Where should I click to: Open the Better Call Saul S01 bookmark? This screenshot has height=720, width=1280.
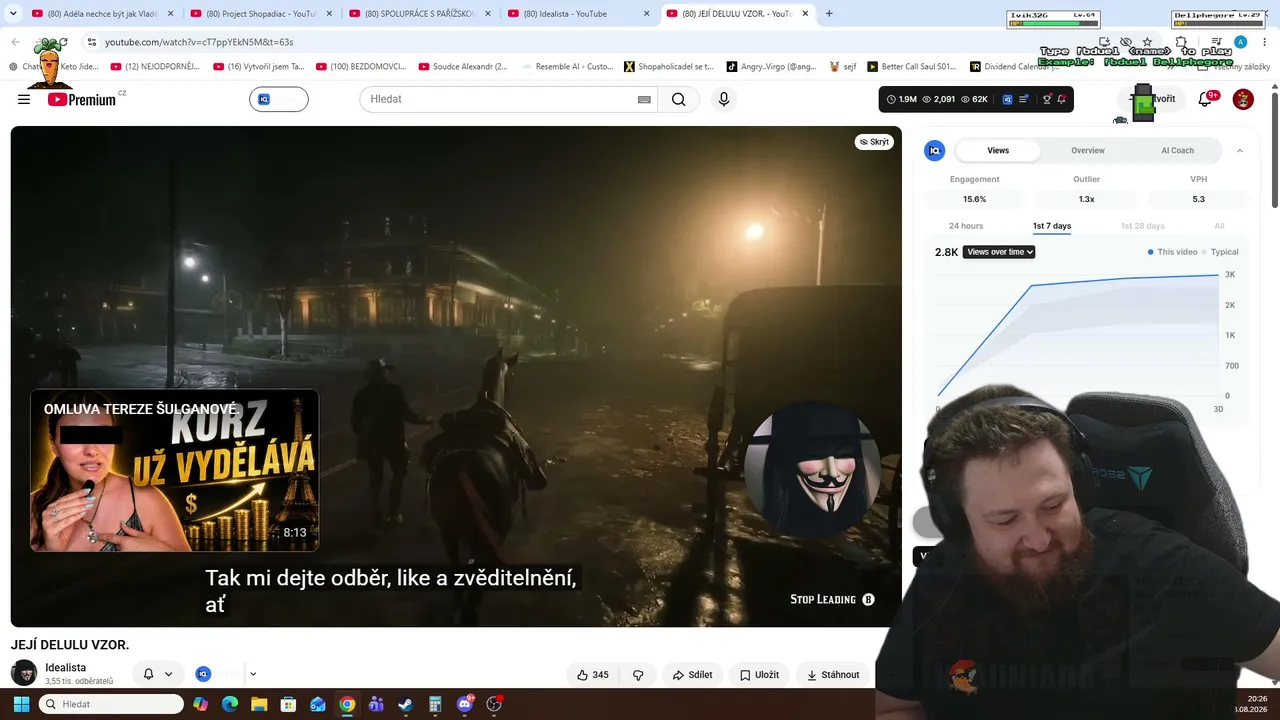point(911,67)
